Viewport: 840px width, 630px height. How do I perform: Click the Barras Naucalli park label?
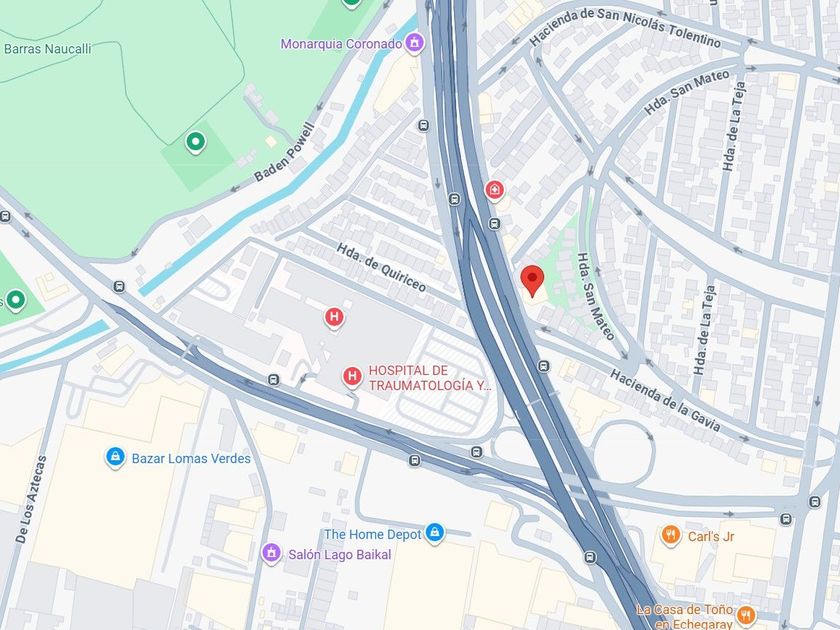(48, 49)
